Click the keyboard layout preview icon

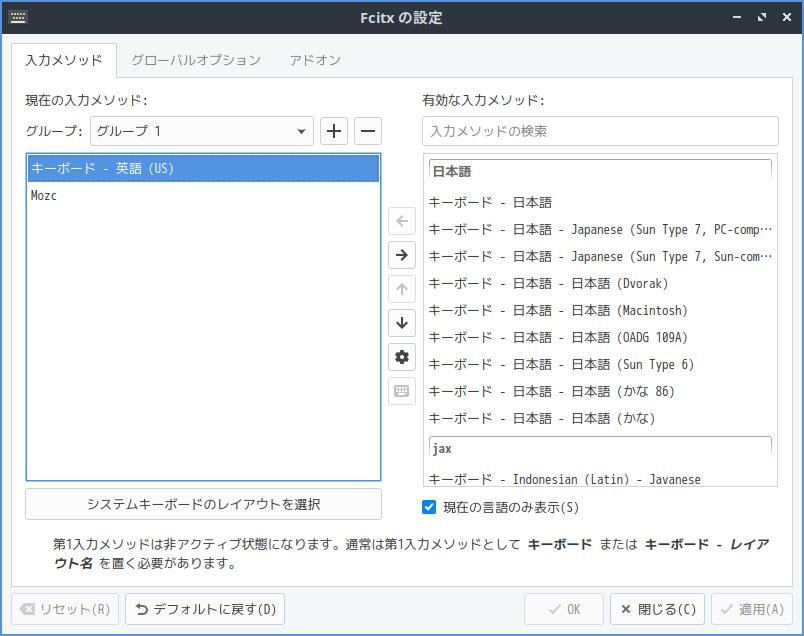click(401, 391)
